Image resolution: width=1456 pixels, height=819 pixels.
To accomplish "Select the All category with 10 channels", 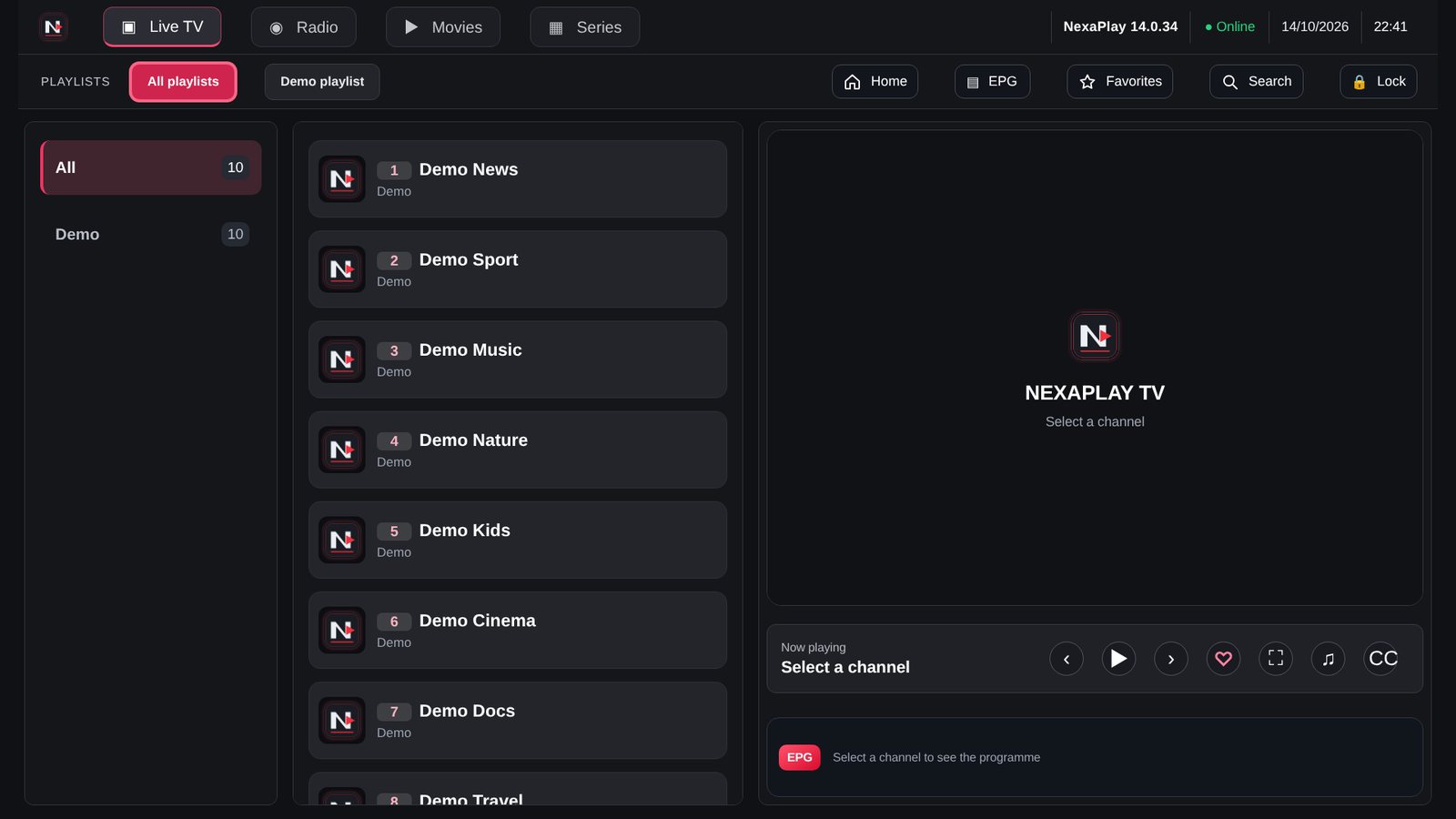I will coord(151,167).
